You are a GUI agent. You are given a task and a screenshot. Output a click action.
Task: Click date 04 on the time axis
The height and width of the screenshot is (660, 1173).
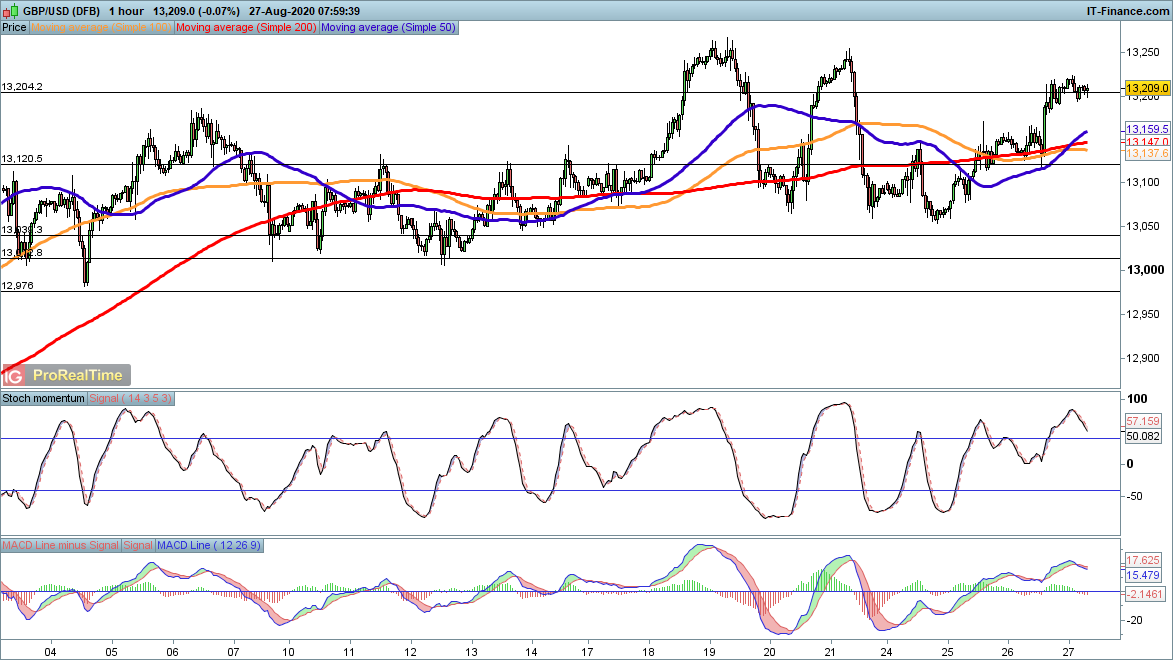[50, 652]
